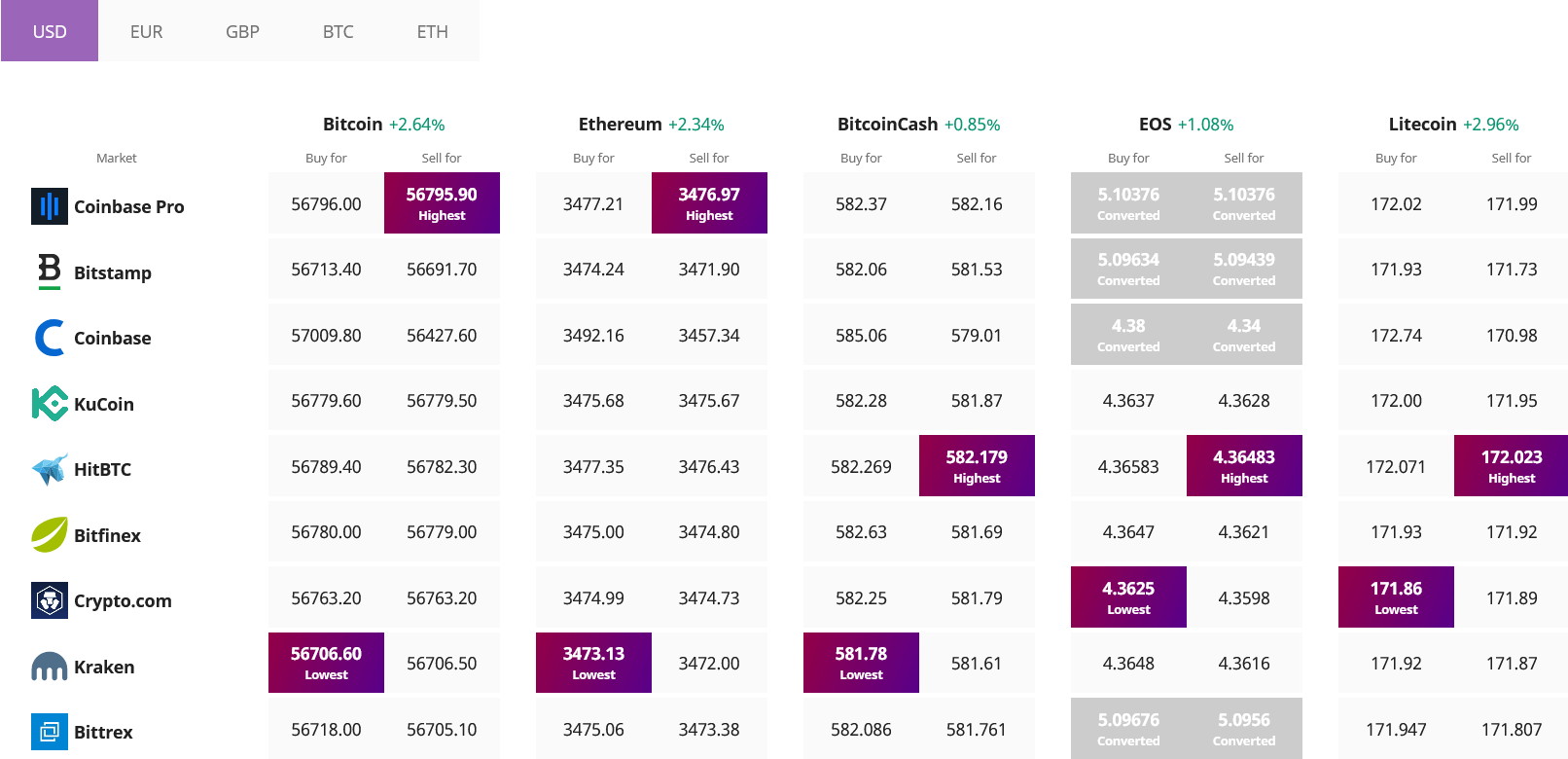Click the Coinbase C logo icon
Viewport: 1568px width, 759px height.
[49, 338]
